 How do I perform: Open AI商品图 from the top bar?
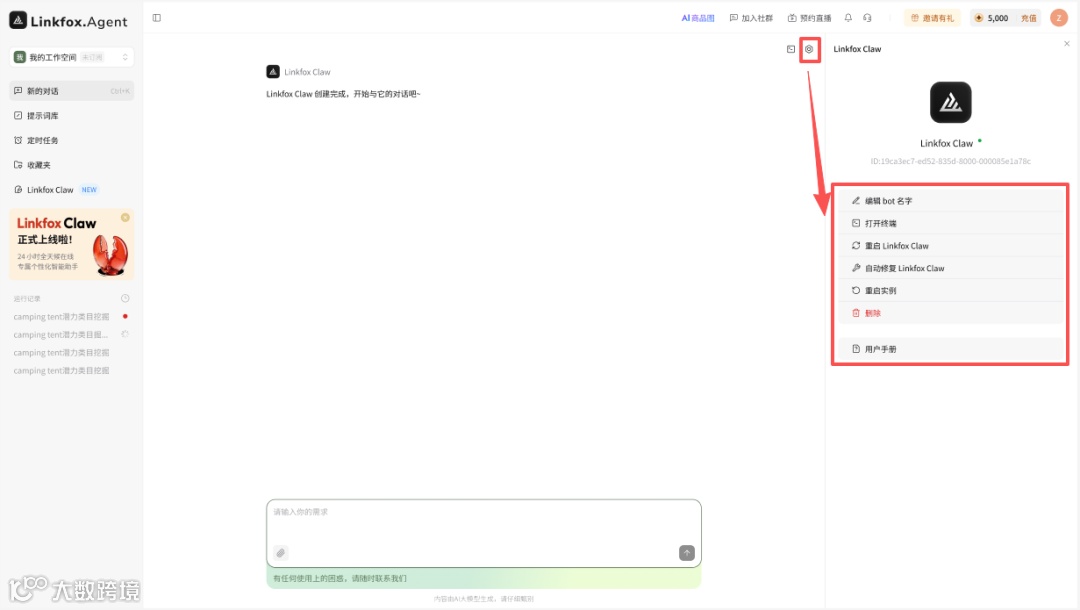(698, 18)
